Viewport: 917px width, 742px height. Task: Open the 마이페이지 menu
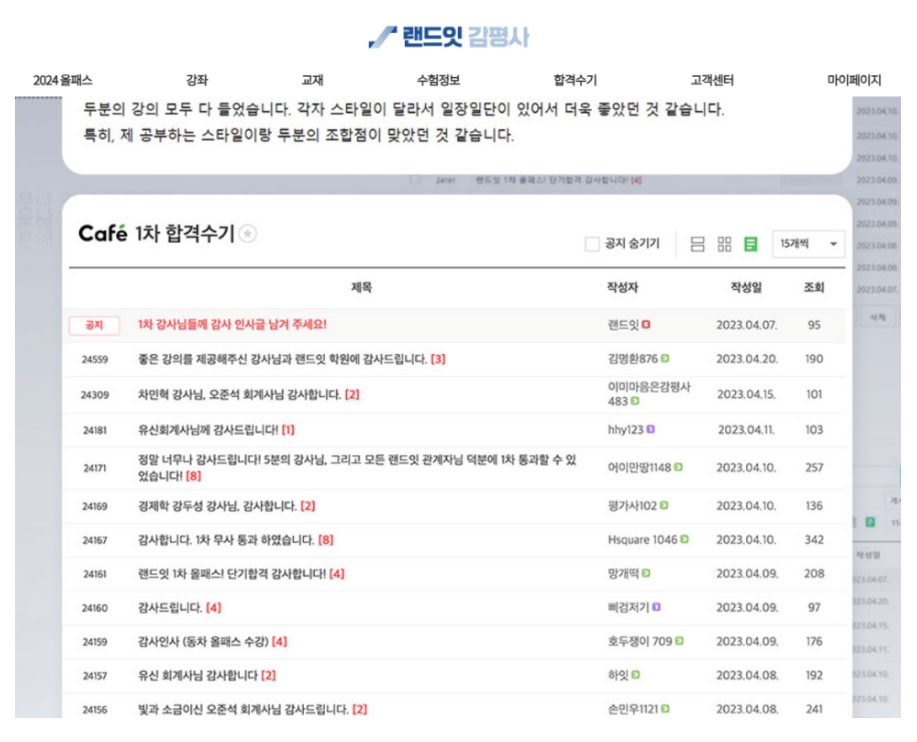pyautogui.click(x=854, y=80)
